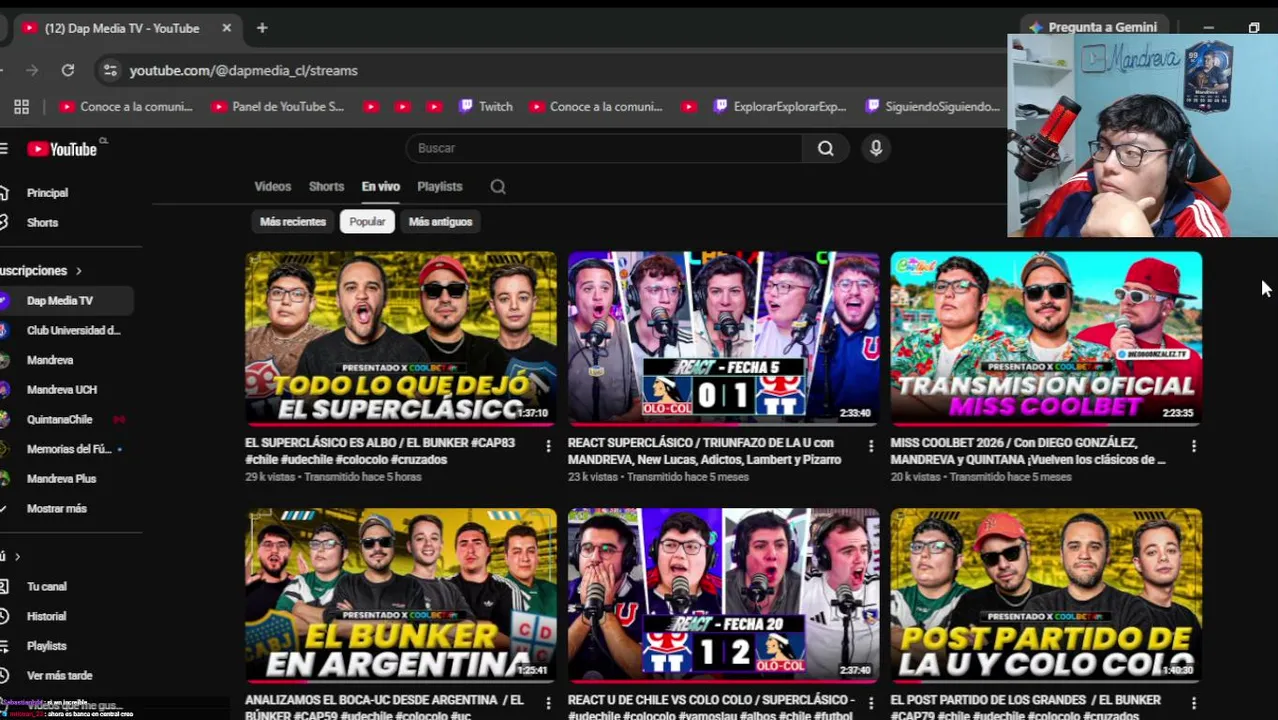Click the YouTube search input field

click(x=604, y=148)
